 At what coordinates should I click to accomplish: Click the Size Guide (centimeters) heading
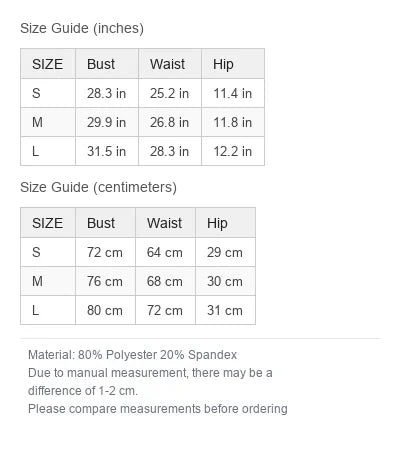pos(98,187)
